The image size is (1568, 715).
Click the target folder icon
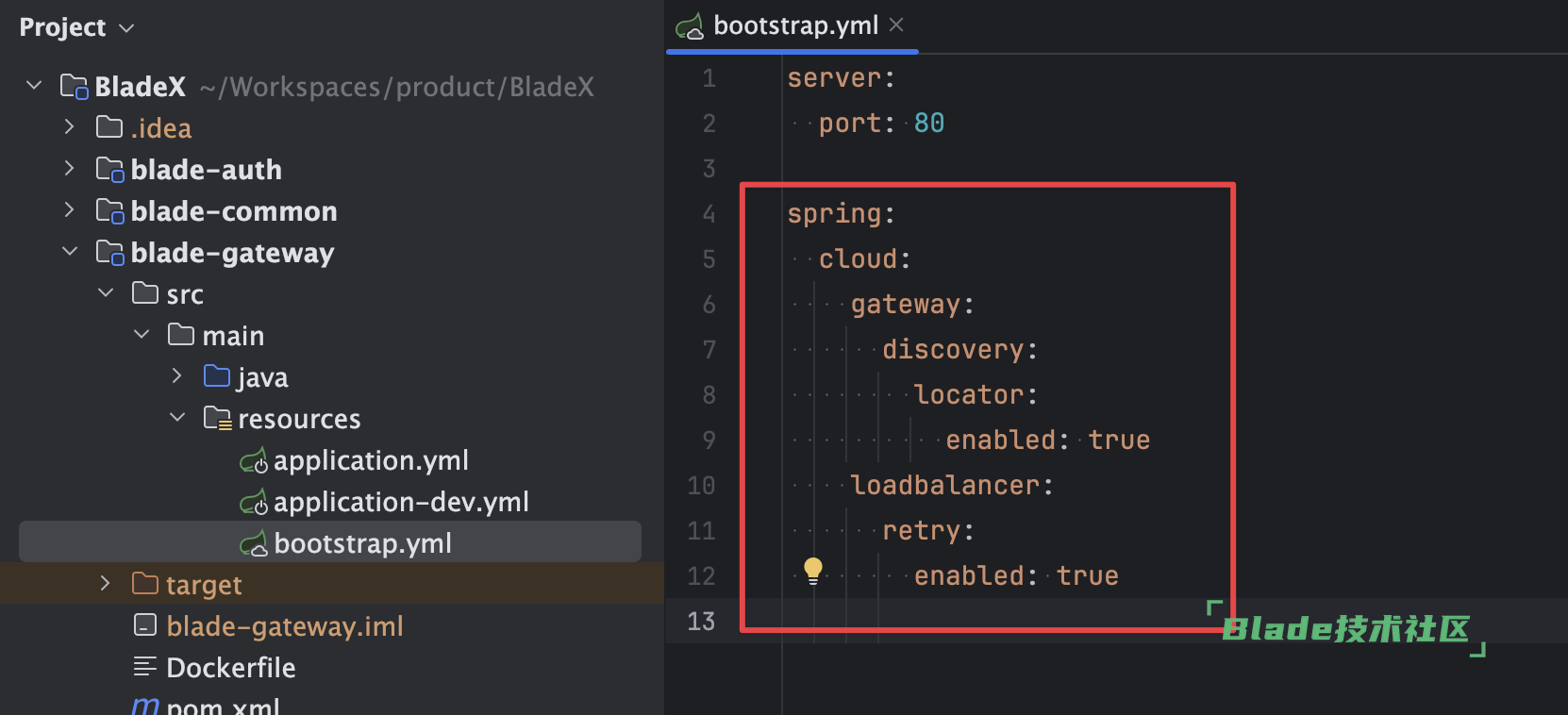coord(145,584)
